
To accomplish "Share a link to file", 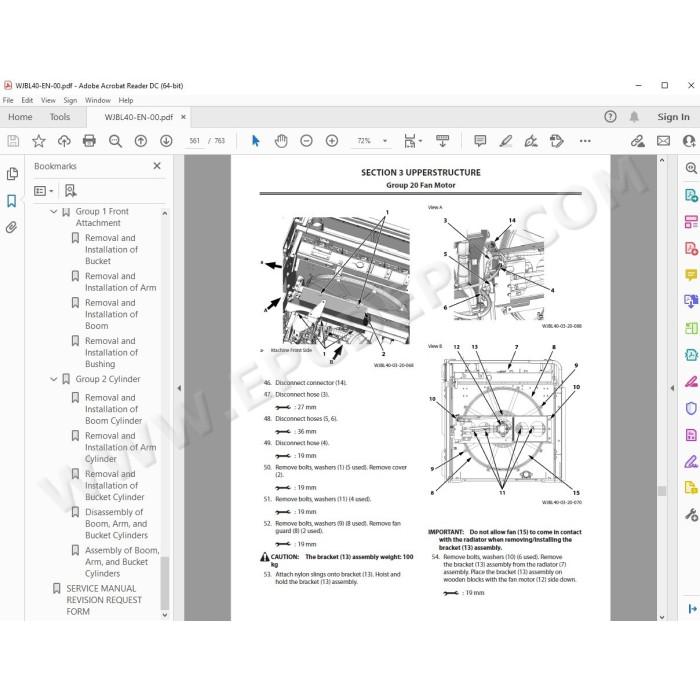I will (x=638, y=141).
